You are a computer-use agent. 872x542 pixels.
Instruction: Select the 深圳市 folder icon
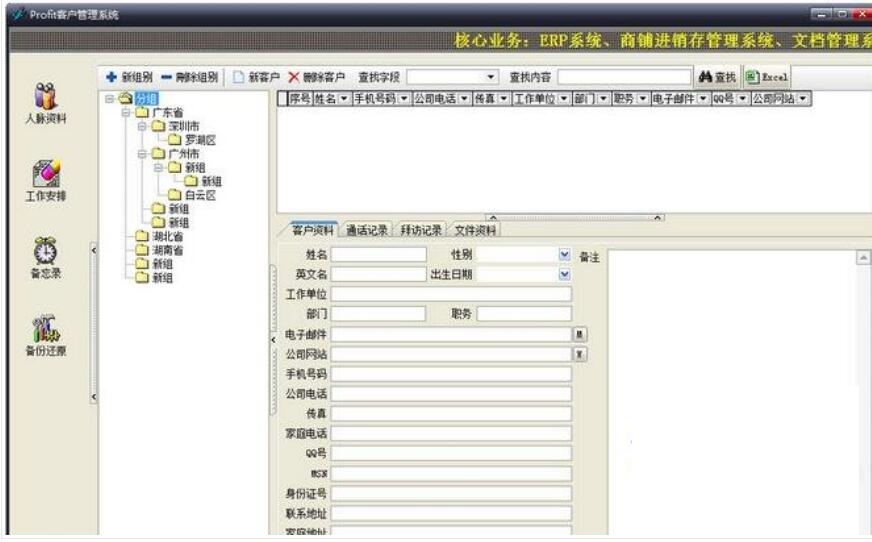coord(158,126)
